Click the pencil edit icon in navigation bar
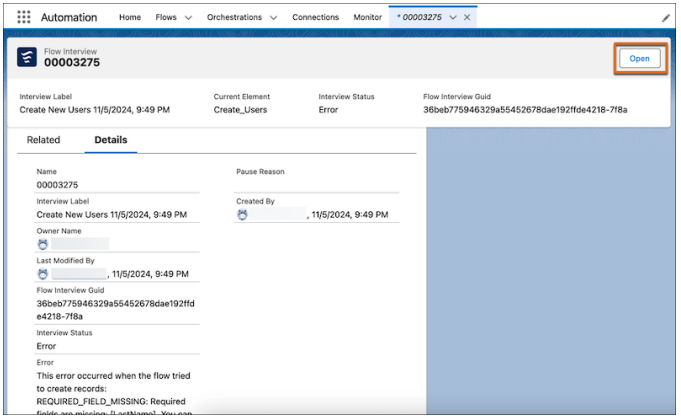Image resolution: width=681 pixels, height=418 pixels. [x=666, y=18]
